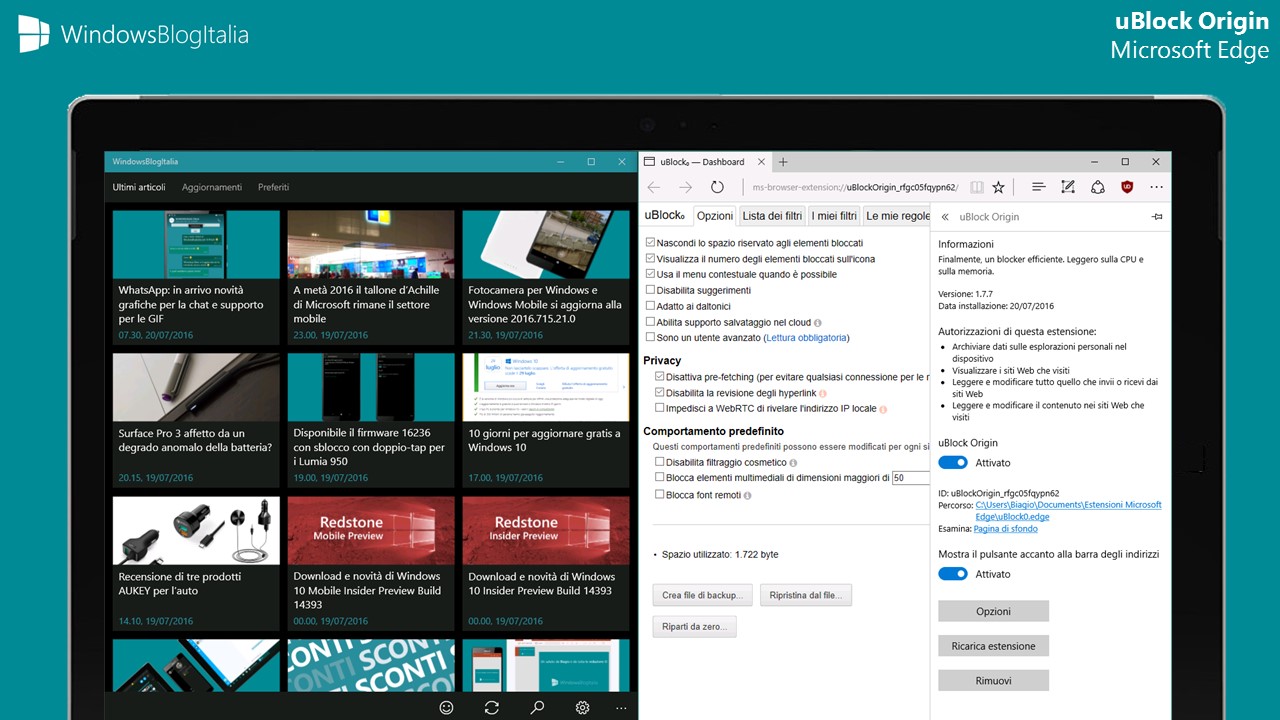
Task: Switch to Opzioni tab in uBlock dashboard
Action: point(715,216)
